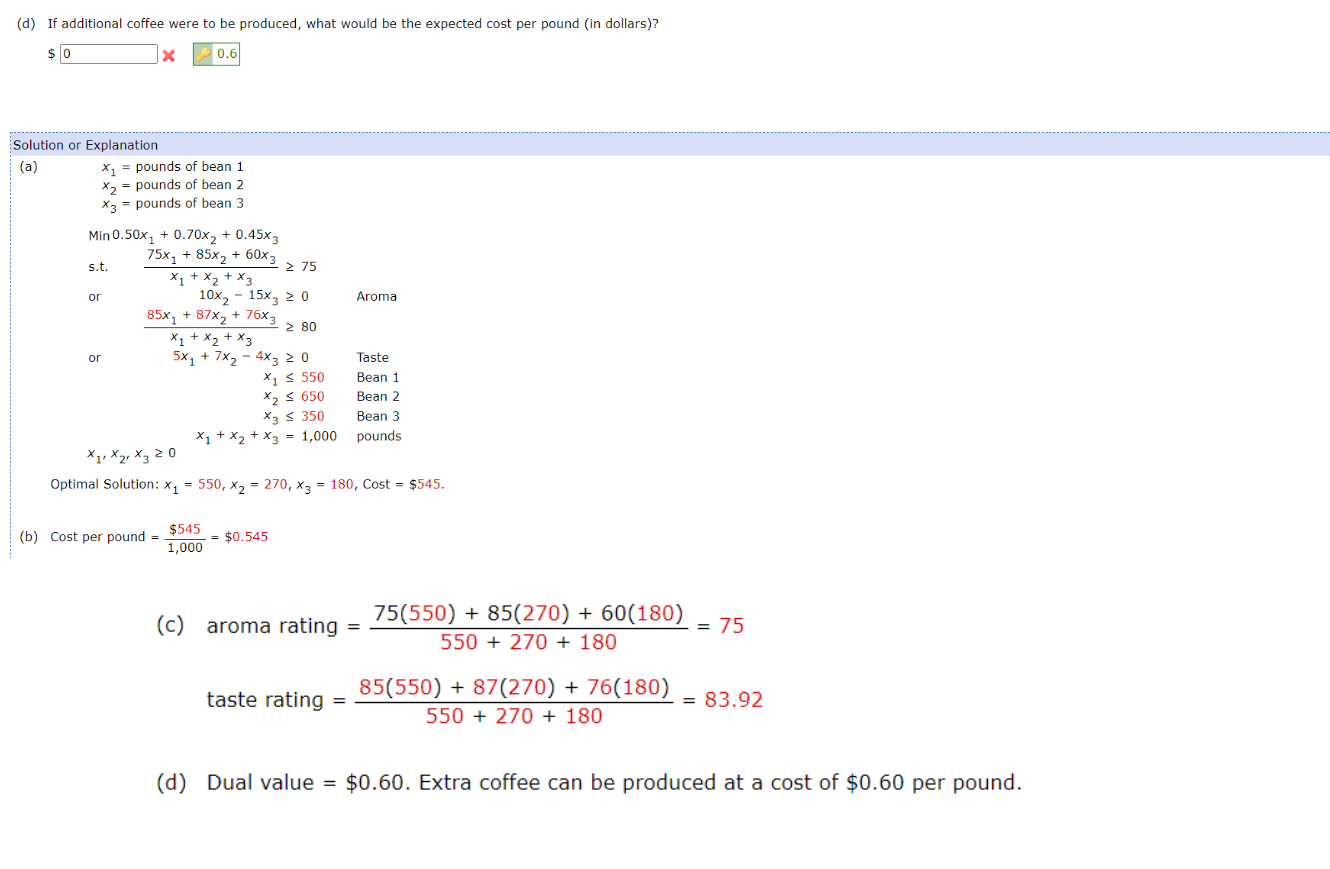Click the part (c) aroma rating equation
This screenshot has height=869, width=1330.
450,625
